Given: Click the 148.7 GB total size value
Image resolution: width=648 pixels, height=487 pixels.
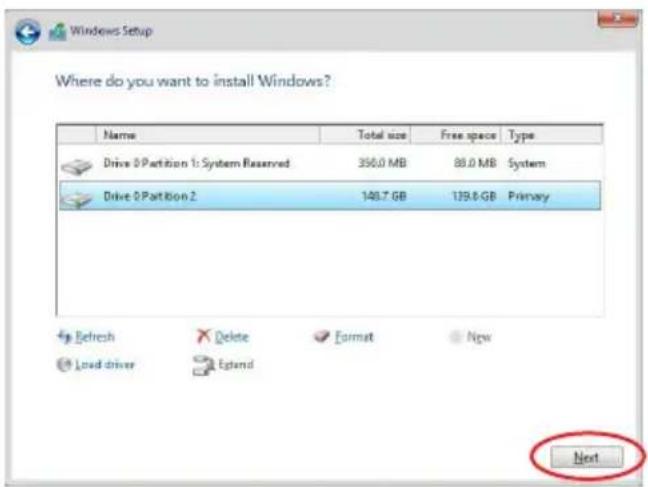Looking at the screenshot, I should click(384, 196).
